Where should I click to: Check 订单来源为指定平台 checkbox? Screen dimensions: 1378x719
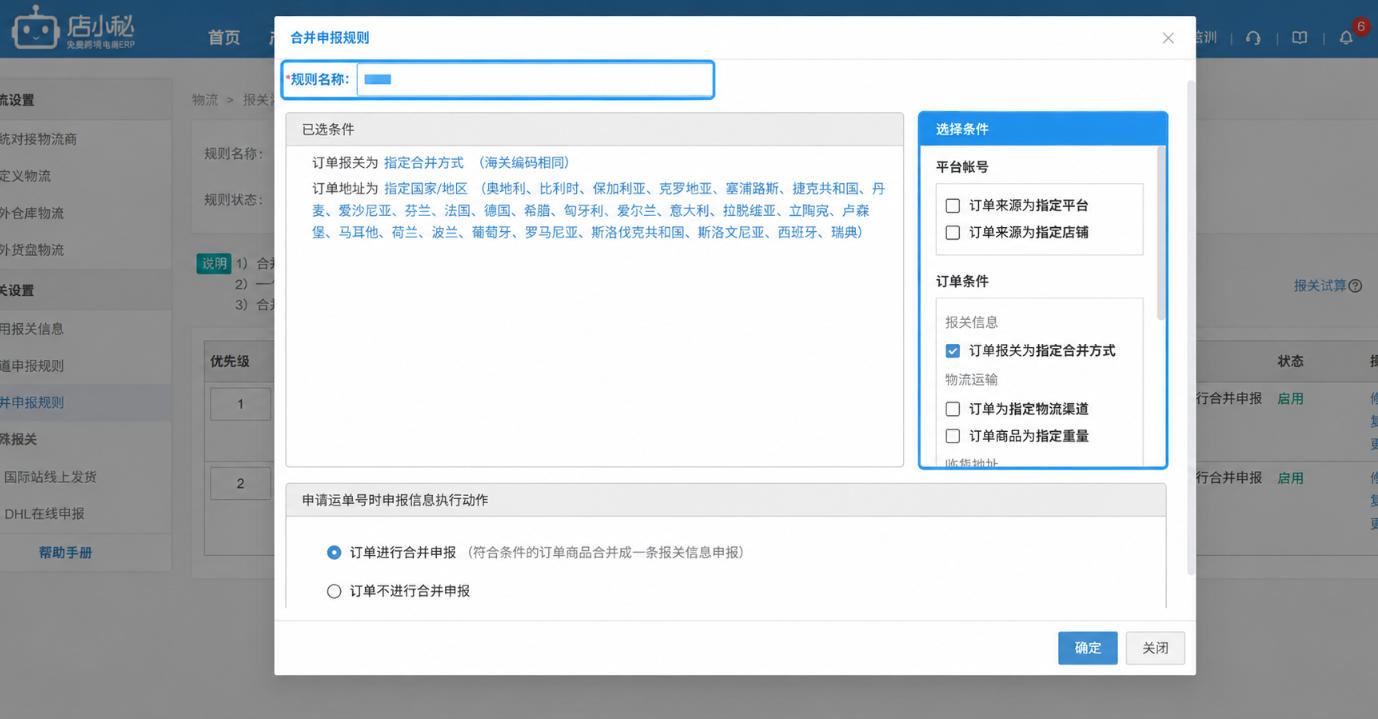(x=953, y=205)
